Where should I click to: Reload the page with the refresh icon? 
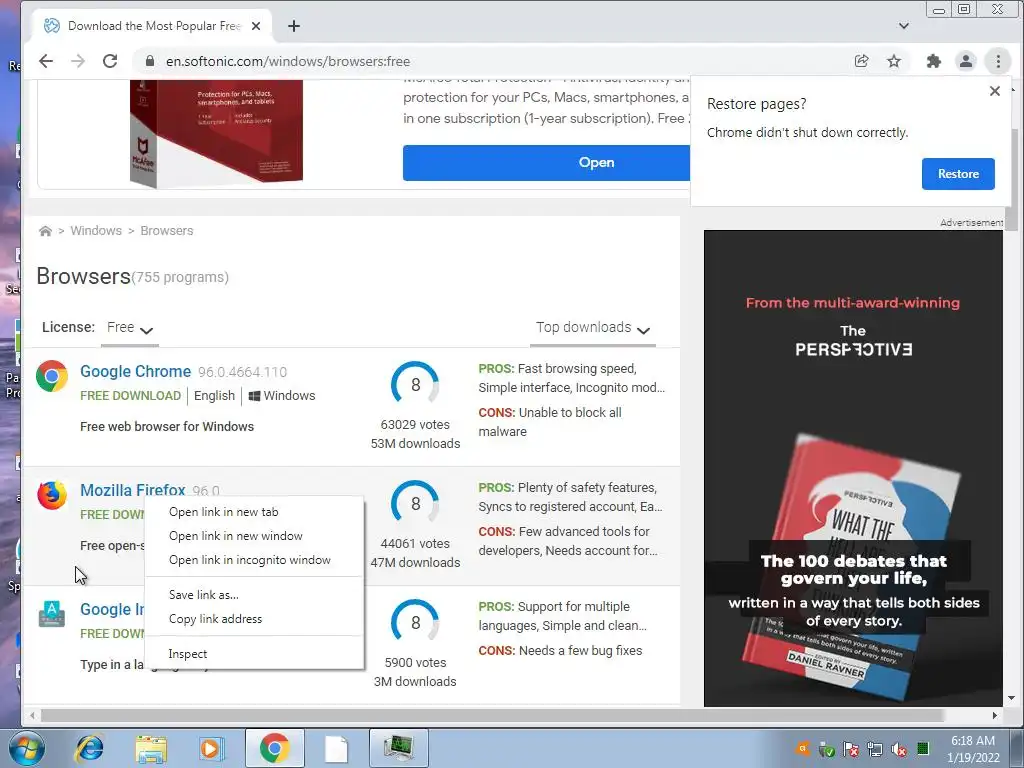110,61
